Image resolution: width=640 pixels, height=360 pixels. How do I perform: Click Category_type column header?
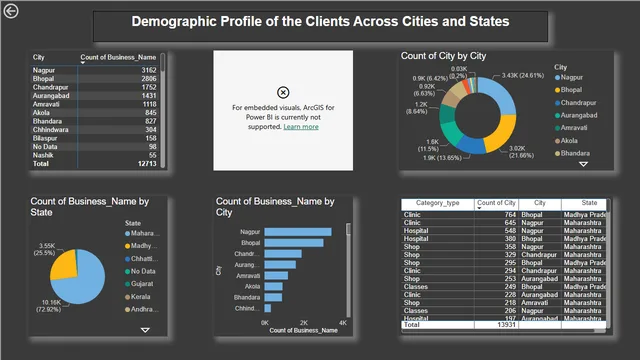pos(437,203)
